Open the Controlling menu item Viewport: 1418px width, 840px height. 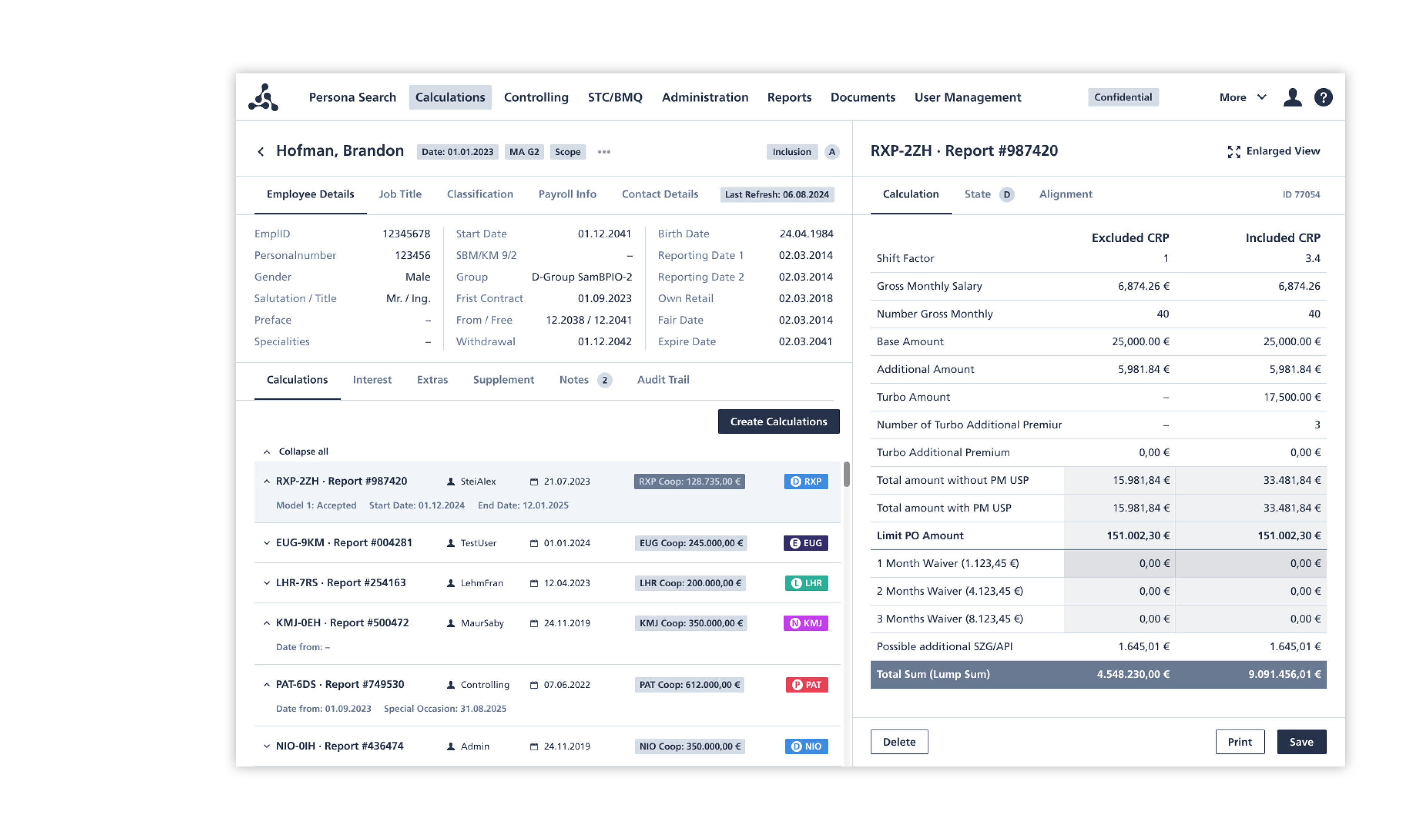535,97
